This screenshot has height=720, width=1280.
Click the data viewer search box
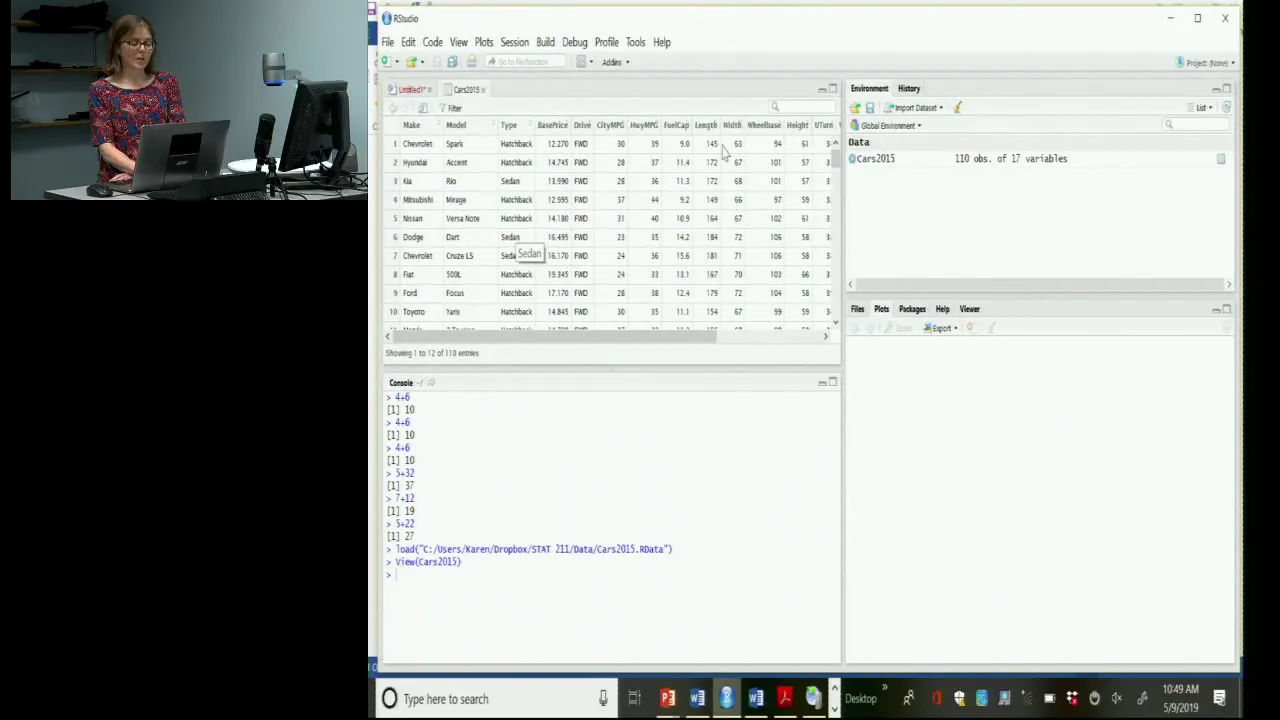pos(801,107)
